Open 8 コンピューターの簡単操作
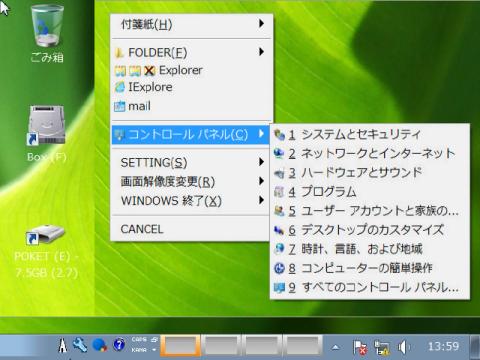The height and width of the screenshot is (360, 480). [370, 268]
